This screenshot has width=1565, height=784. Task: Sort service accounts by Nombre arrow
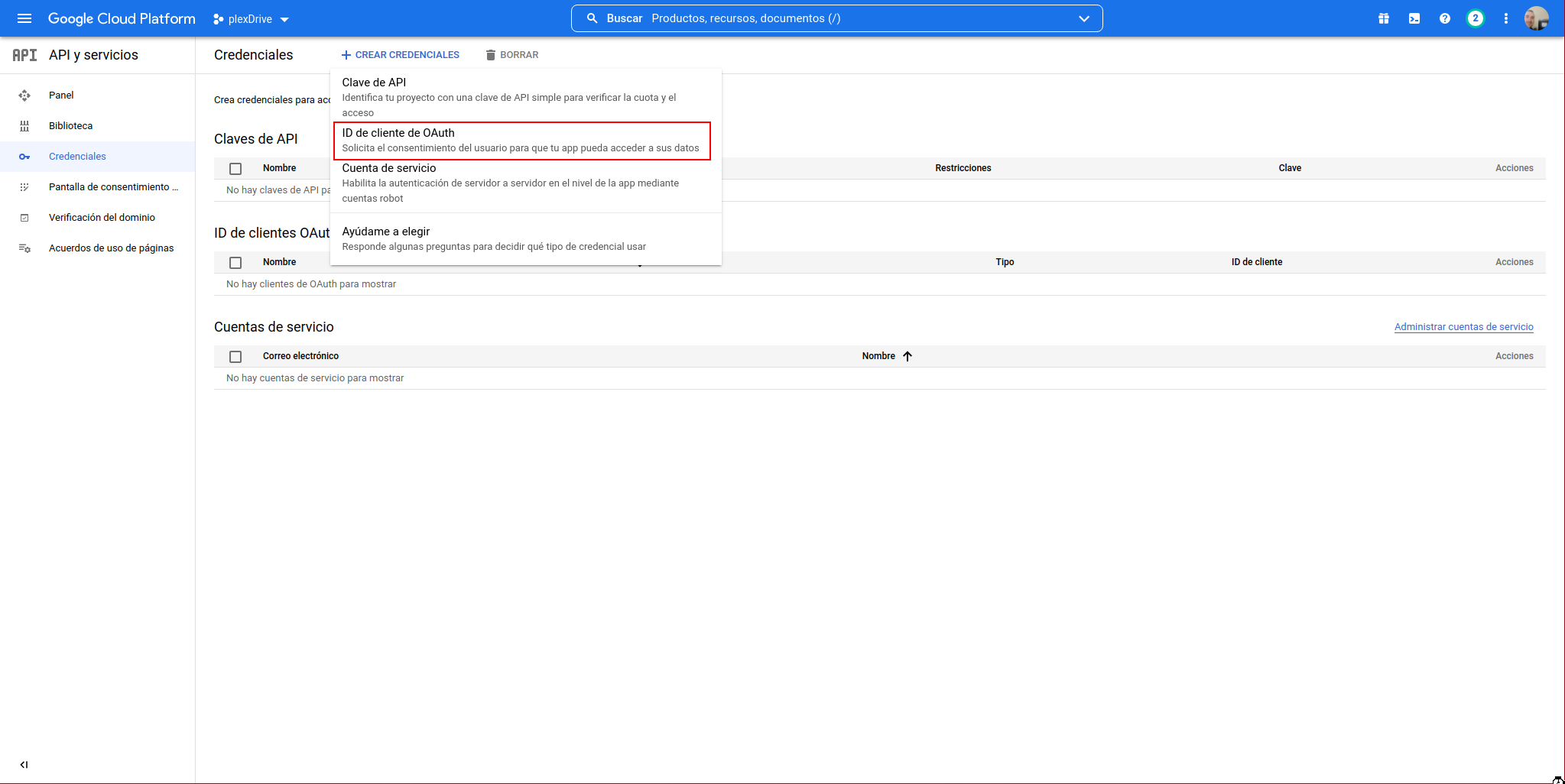pos(908,356)
